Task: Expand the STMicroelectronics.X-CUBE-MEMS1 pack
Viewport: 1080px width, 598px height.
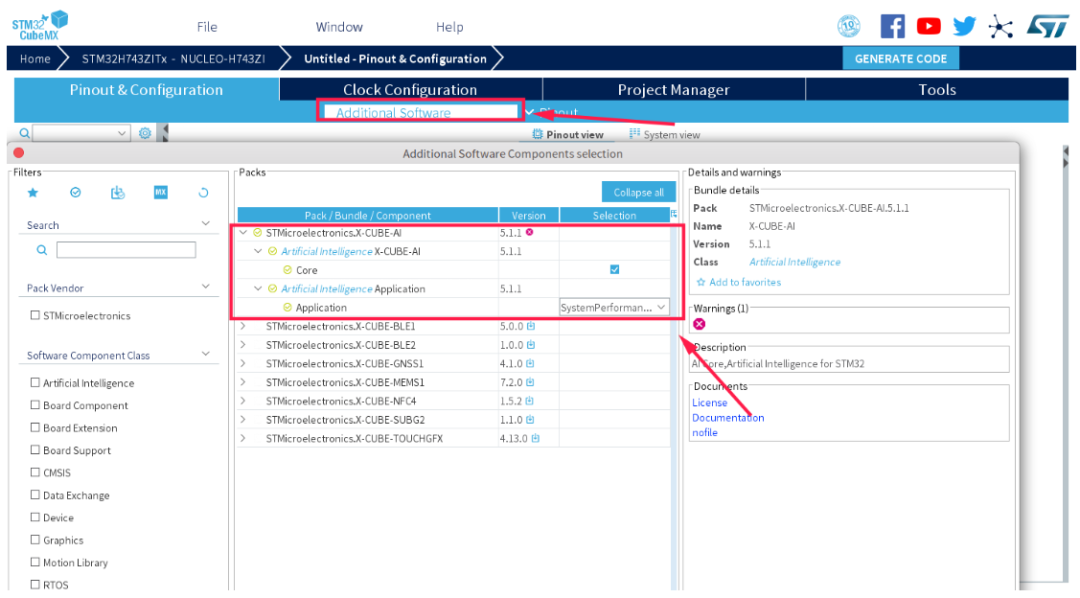Action: coord(243,382)
